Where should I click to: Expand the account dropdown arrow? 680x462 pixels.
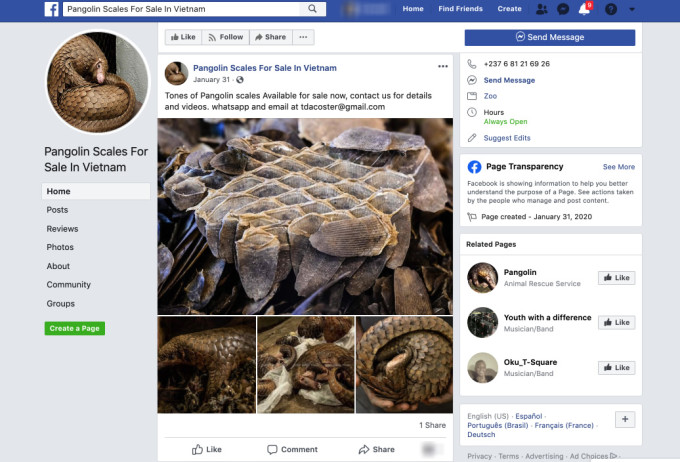click(x=633, y=9)
